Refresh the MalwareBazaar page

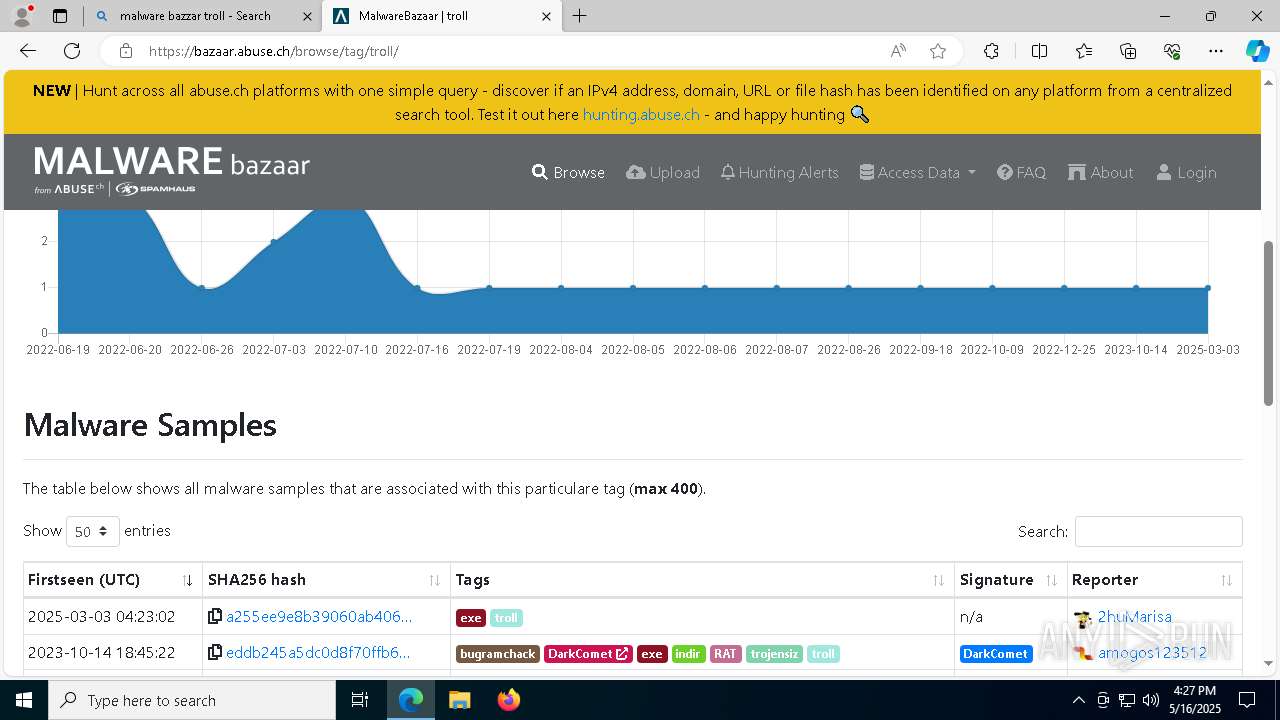click(x=72, y=51)
